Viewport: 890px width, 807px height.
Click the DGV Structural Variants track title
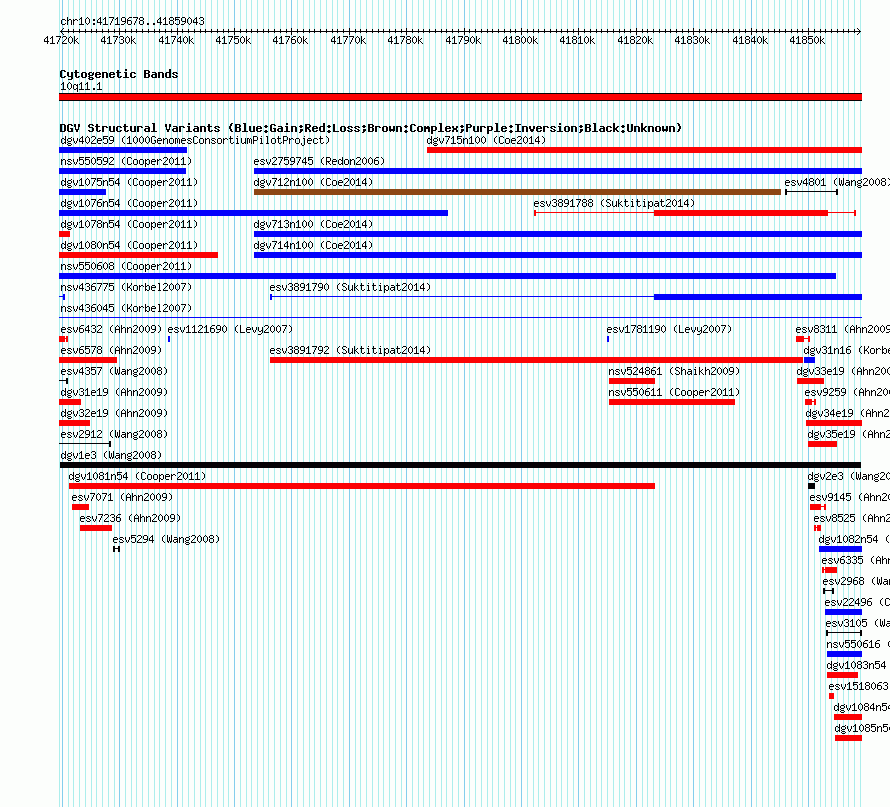(371, 128)
